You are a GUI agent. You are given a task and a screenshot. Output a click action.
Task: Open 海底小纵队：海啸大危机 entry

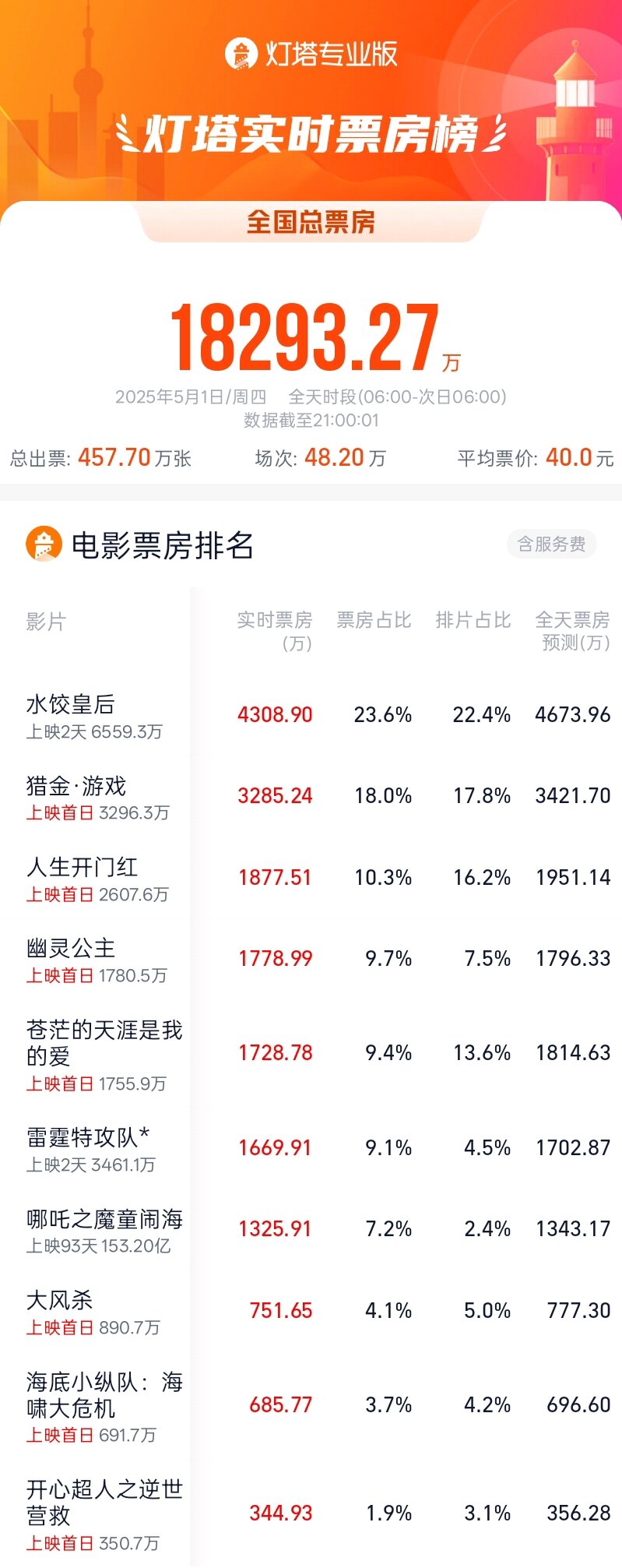[x=311, y=1407]
